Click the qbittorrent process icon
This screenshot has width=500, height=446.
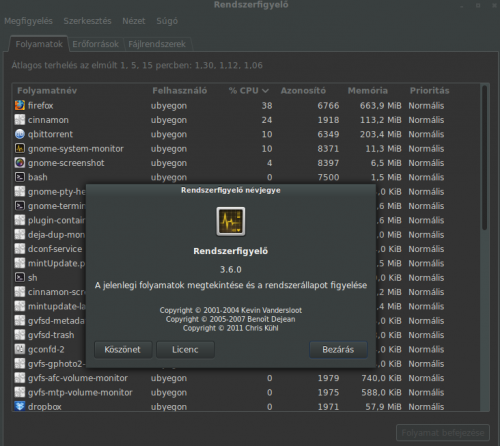point(20,134)
